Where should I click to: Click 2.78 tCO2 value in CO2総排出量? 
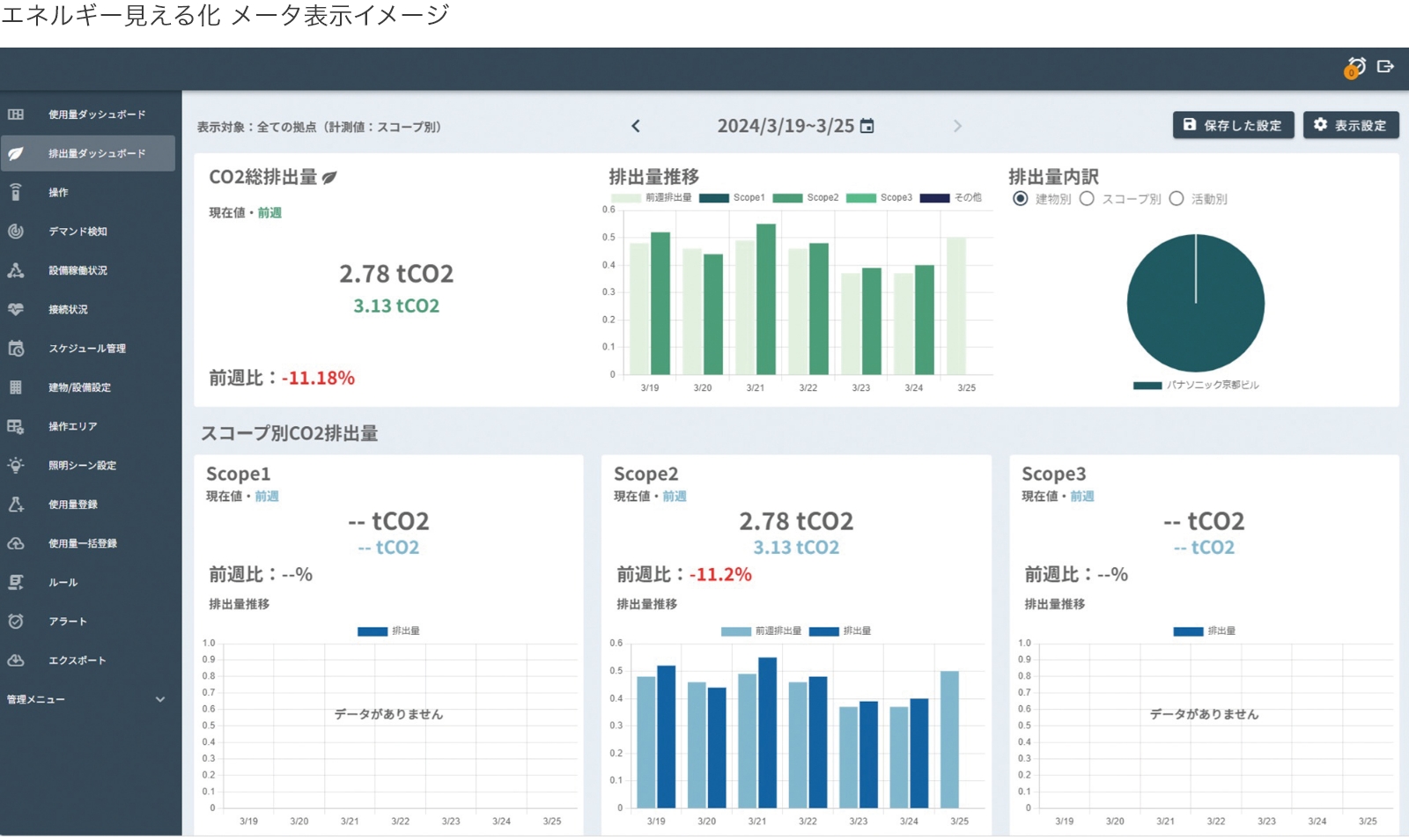point(396,274)
